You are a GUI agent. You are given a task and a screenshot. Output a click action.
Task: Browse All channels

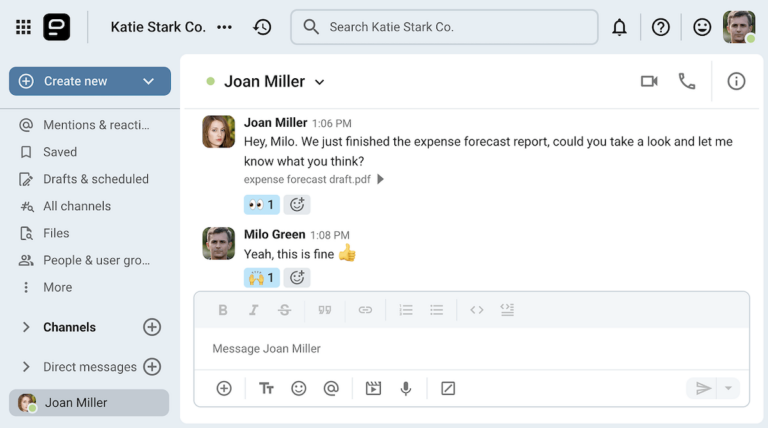(x=65, y=206)
